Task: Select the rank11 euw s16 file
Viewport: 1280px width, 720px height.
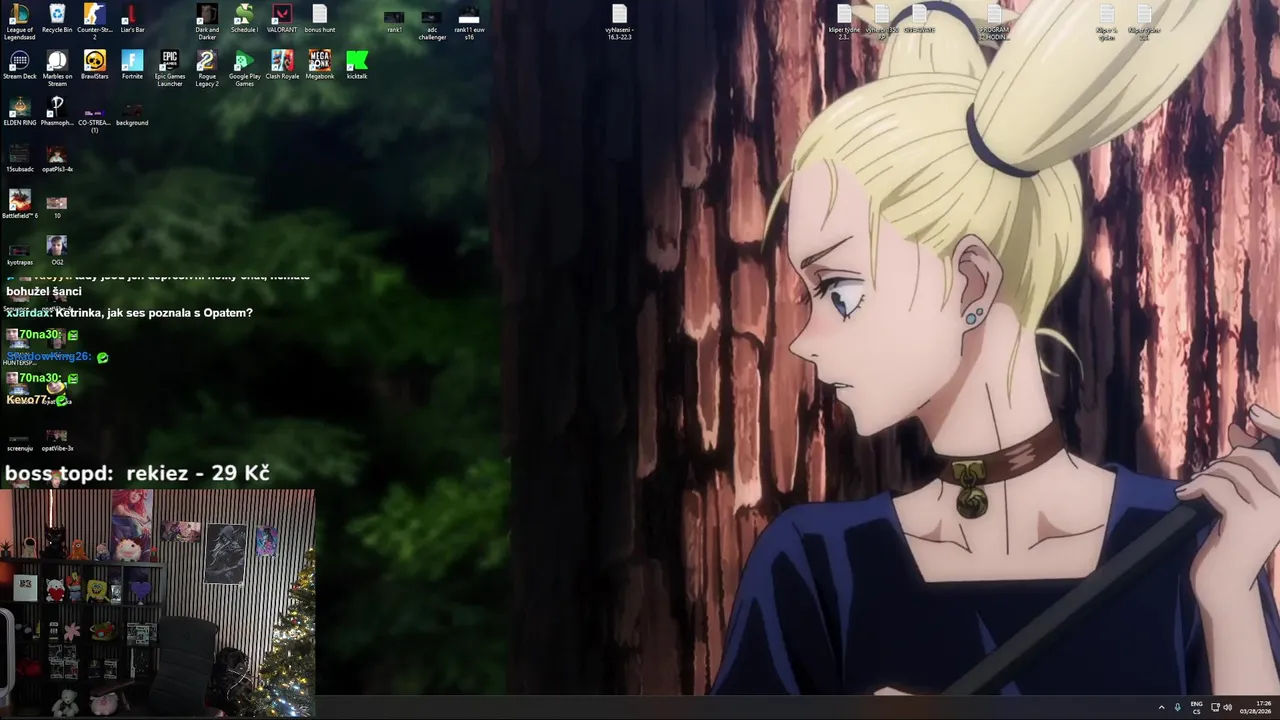Action: (469, 22)
